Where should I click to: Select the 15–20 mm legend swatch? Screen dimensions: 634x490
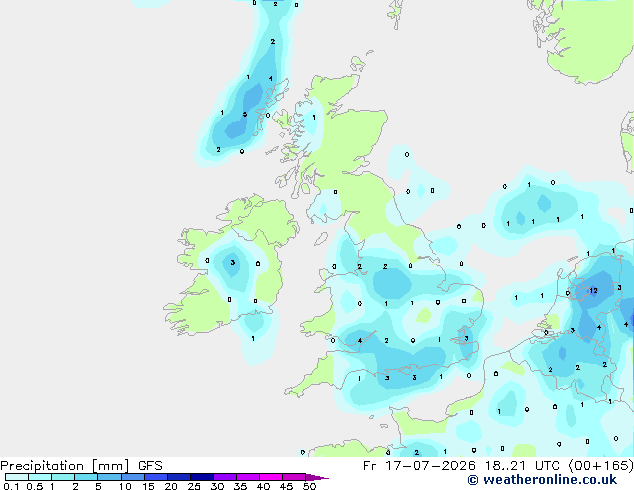156,477
